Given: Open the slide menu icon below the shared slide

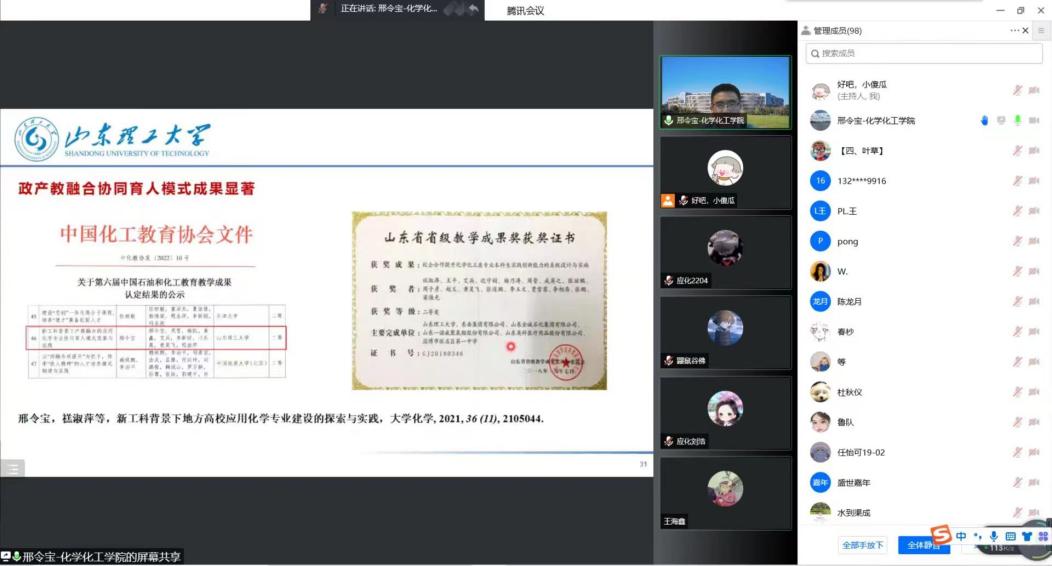Looking at the screenshot, I should click(13, 469).
